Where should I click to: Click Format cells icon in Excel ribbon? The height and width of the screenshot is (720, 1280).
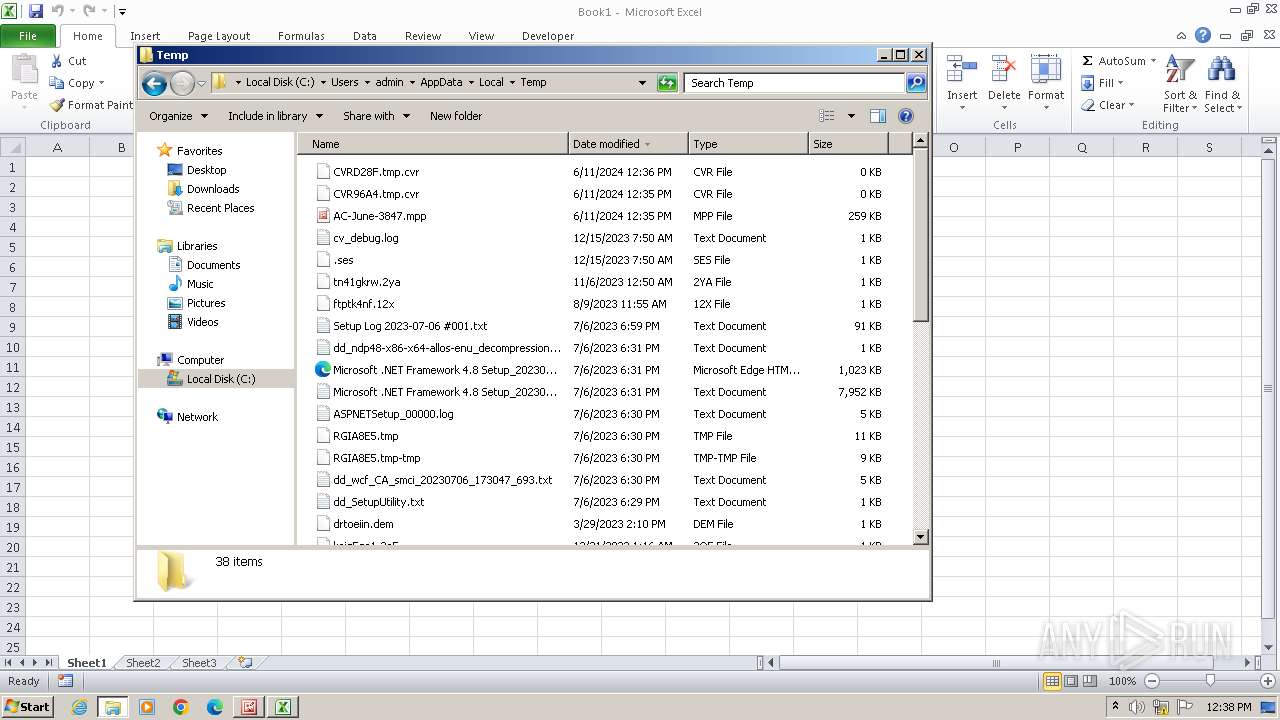1046,70
